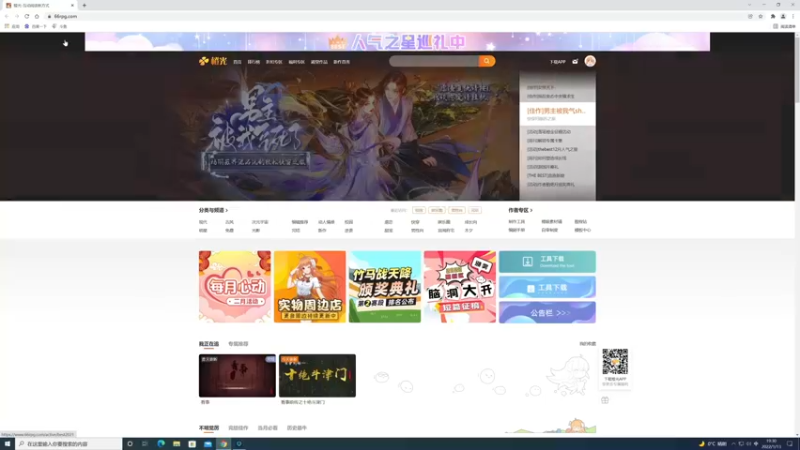Open the notification center icon in tray

790,444
